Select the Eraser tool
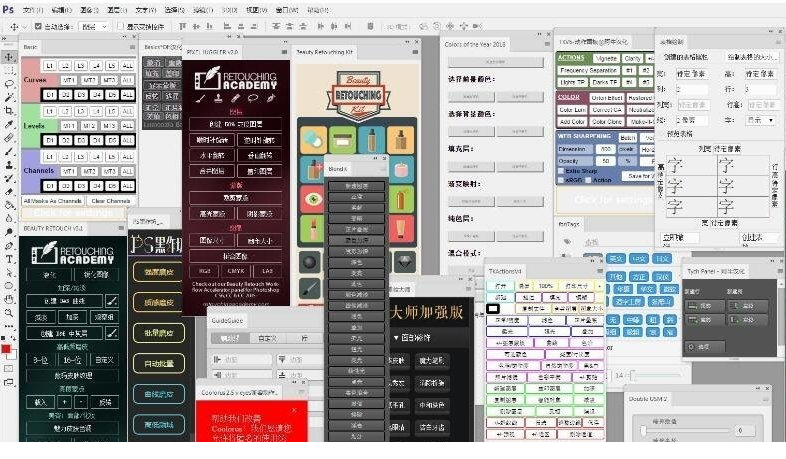The image size is (786, 459). coord(9,192)
